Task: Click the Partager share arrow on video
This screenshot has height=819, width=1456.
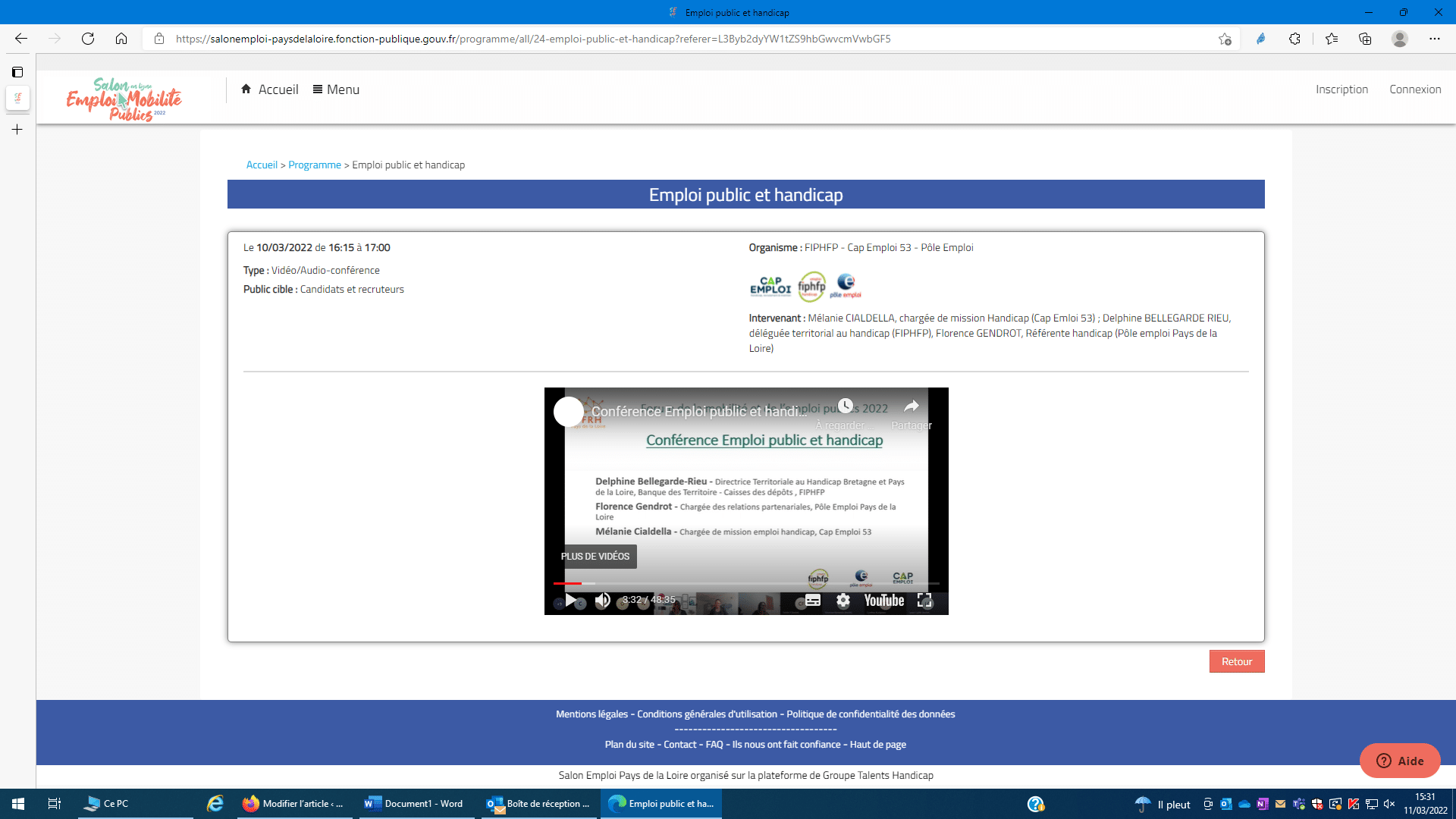Action: pyautogui.click(x=912, y=413)
